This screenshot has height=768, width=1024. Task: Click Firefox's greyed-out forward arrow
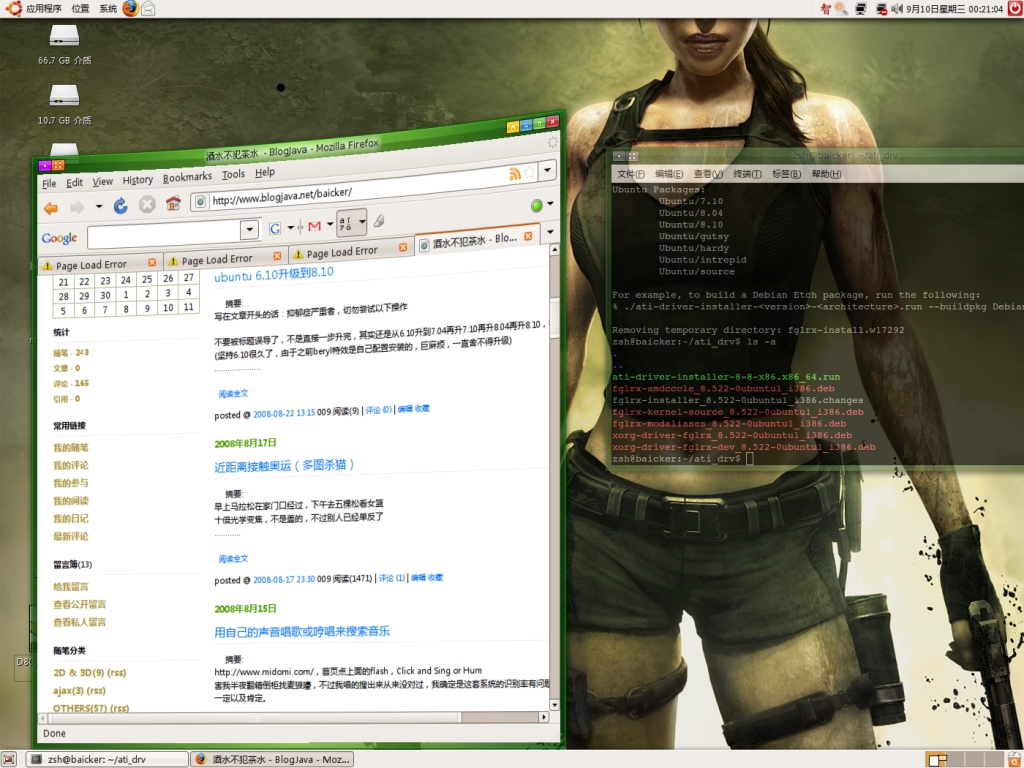point(77,208)
